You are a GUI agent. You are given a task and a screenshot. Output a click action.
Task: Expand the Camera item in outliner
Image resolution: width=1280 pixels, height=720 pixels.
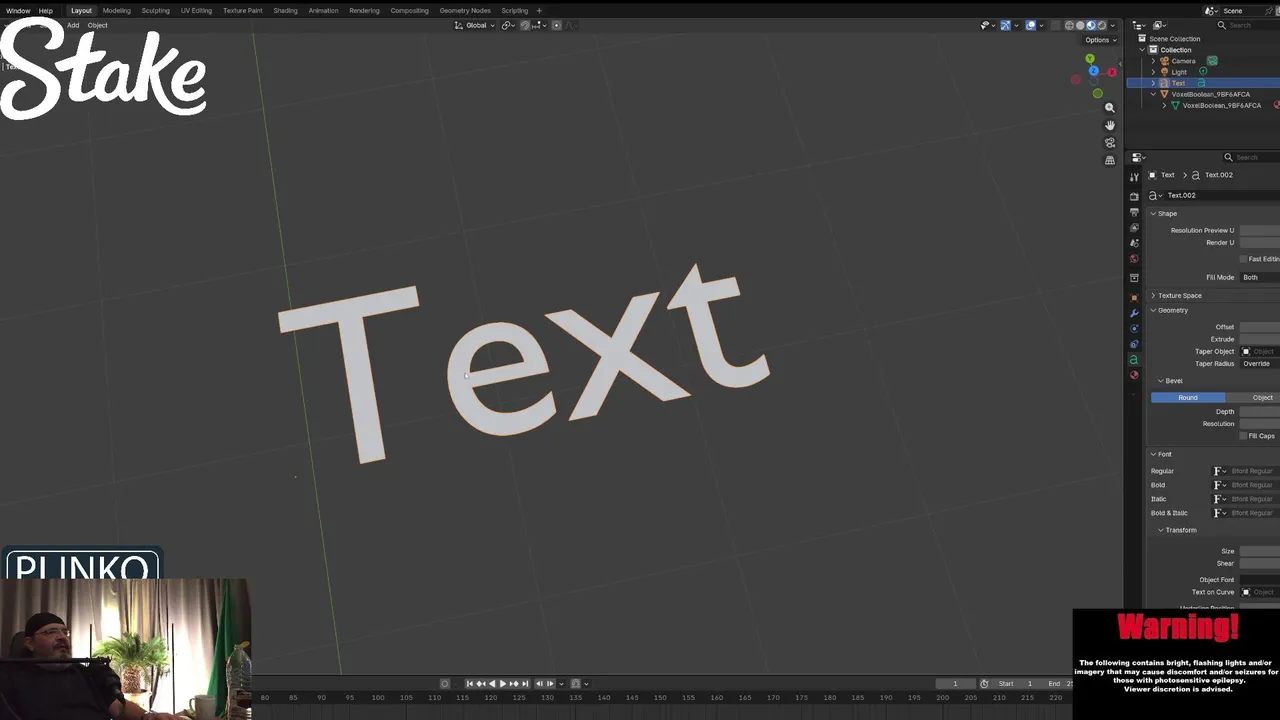click(x=1153, y=61)
